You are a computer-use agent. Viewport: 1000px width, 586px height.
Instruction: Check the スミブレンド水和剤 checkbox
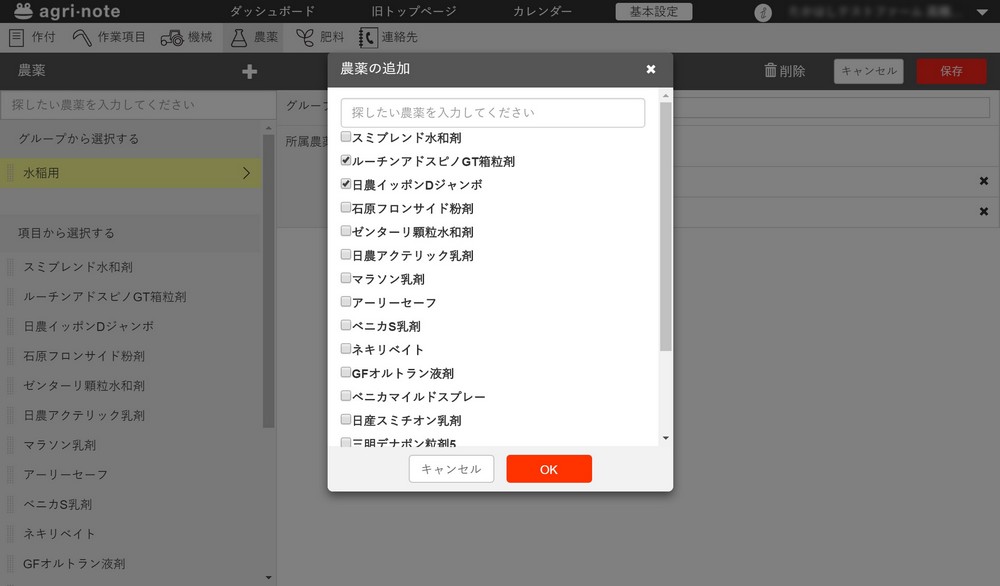coord(346,137)
